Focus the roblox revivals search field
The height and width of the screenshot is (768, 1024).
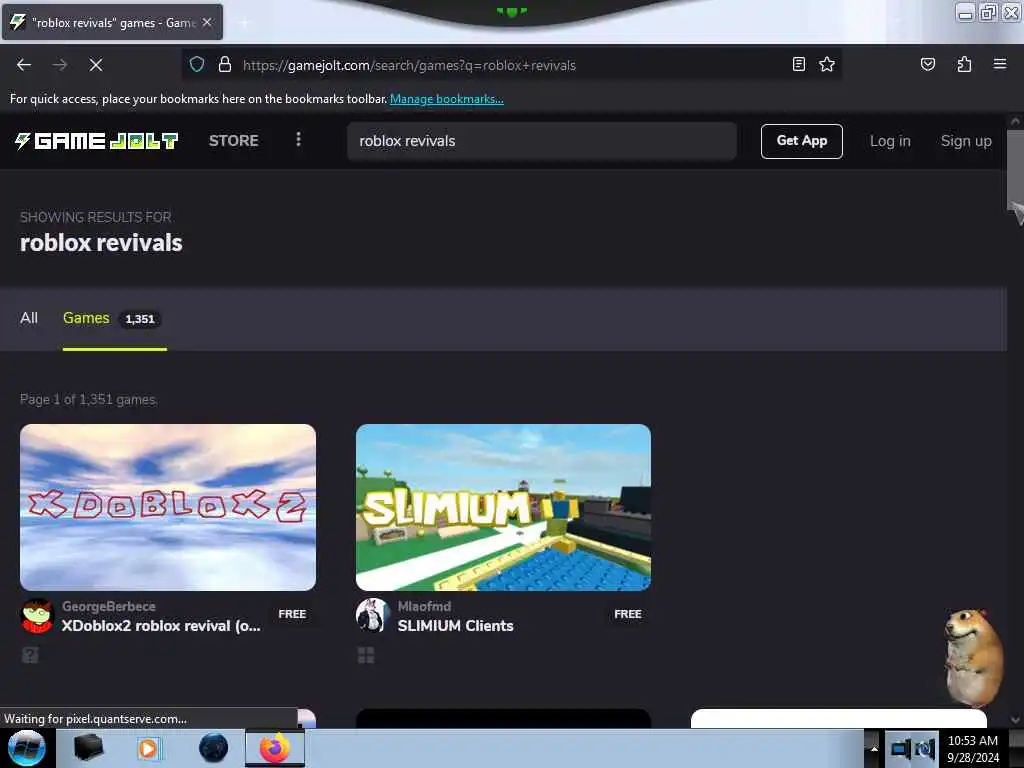tap(541, 140)
